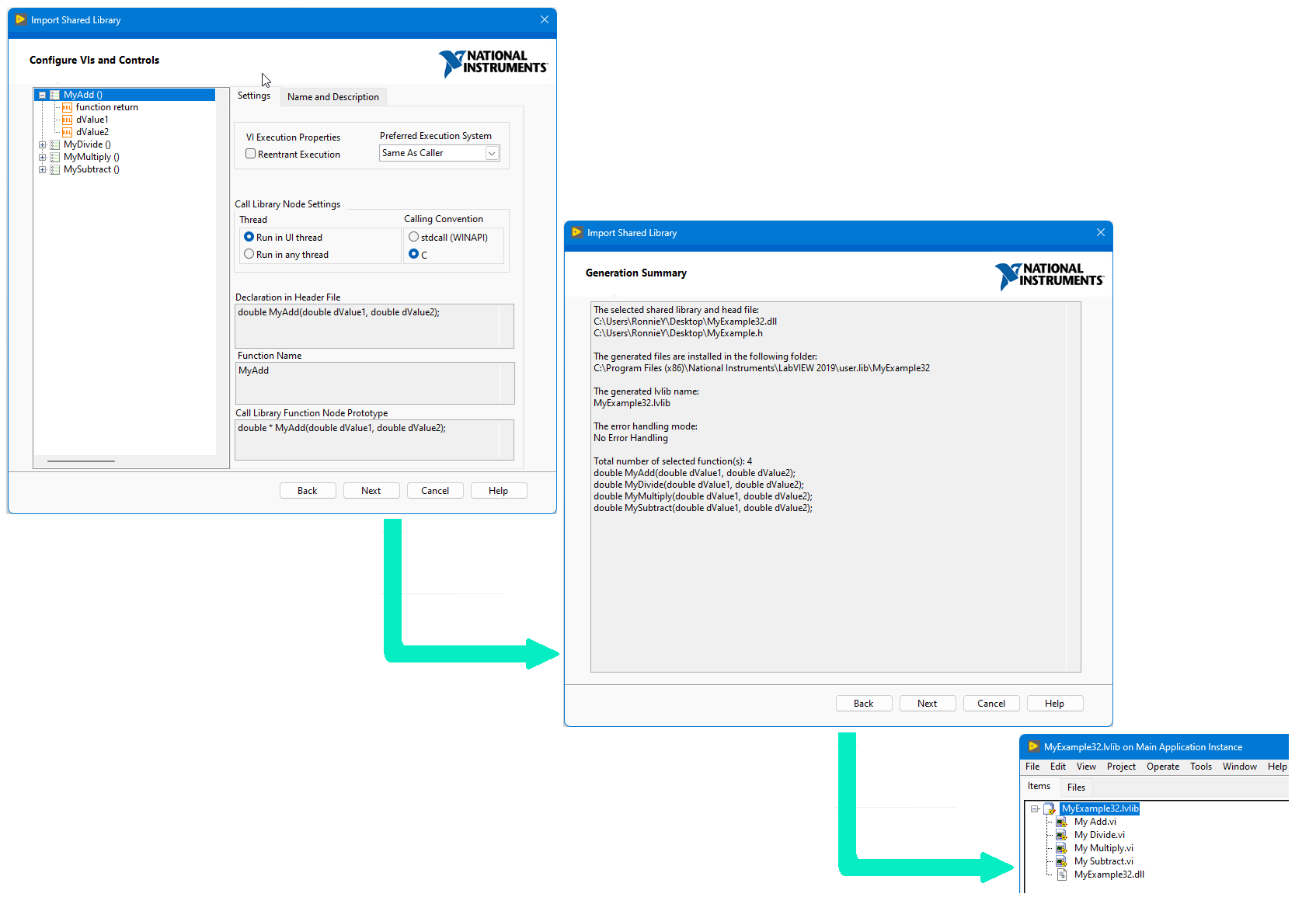The height and width of the screenshot is (918, 1316).
Task: Choose C calling convention
Action: click(413, 254)
